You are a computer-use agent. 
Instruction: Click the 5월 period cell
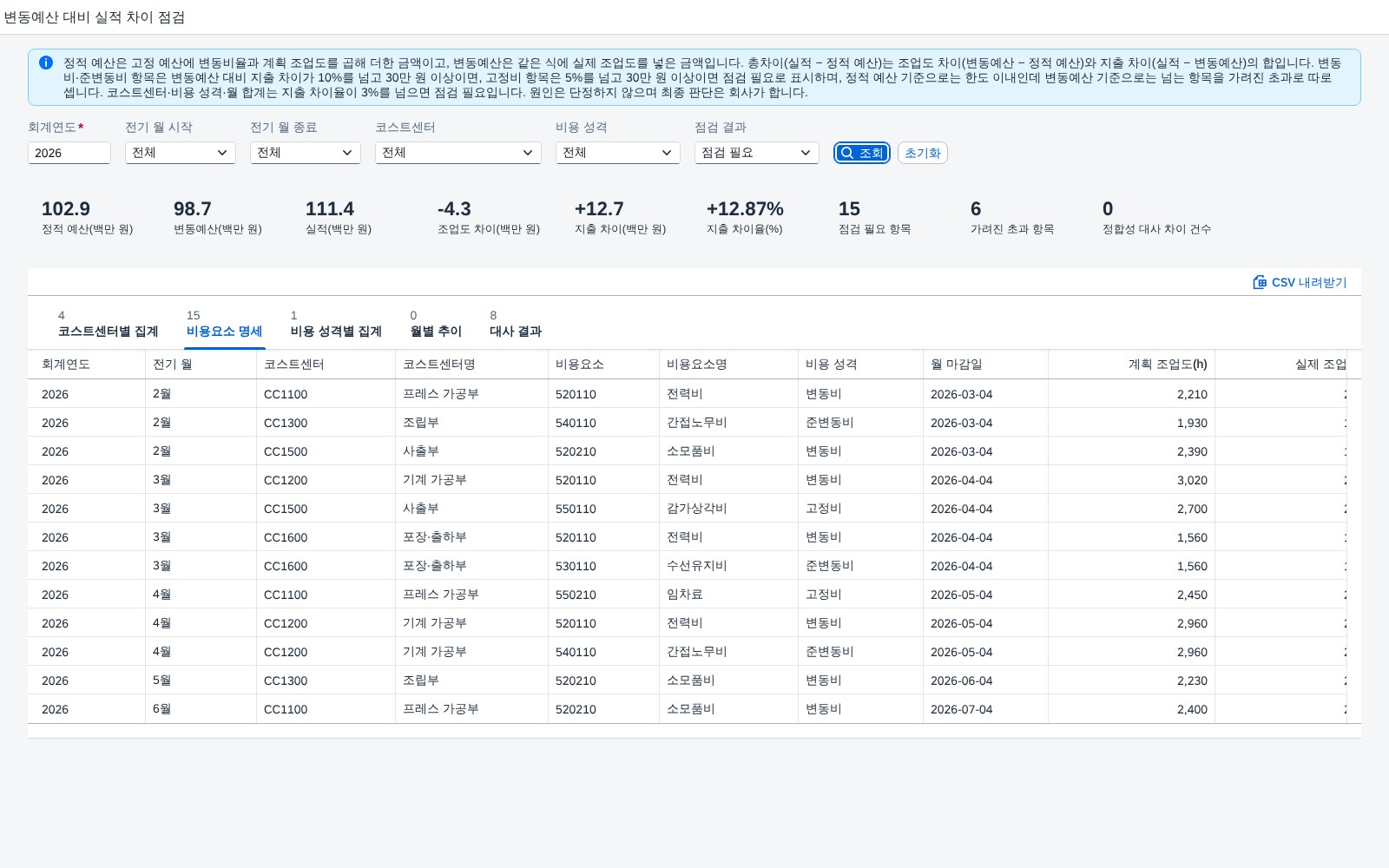click(201, 681)
